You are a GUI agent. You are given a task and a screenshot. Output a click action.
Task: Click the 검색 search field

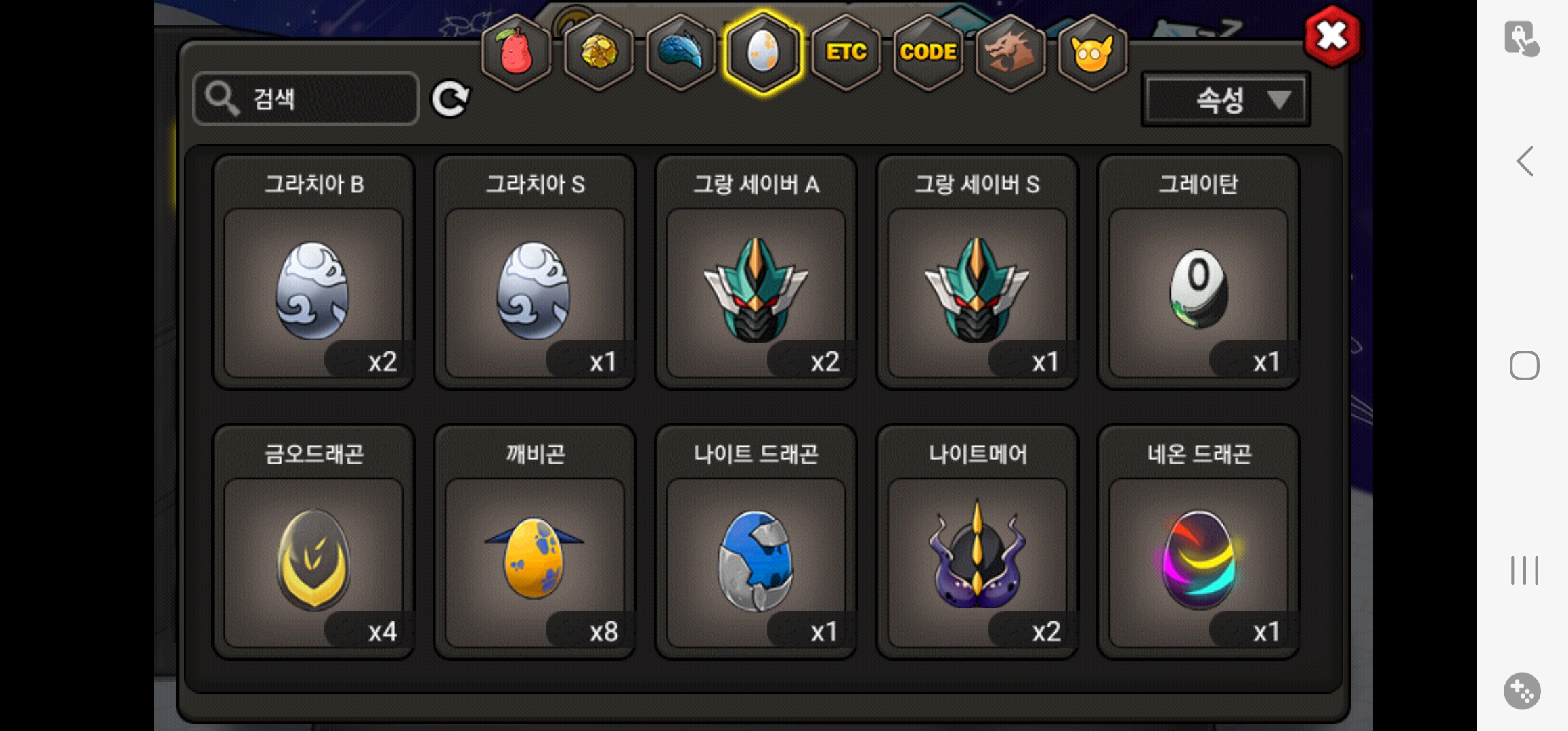click(306, 99)
